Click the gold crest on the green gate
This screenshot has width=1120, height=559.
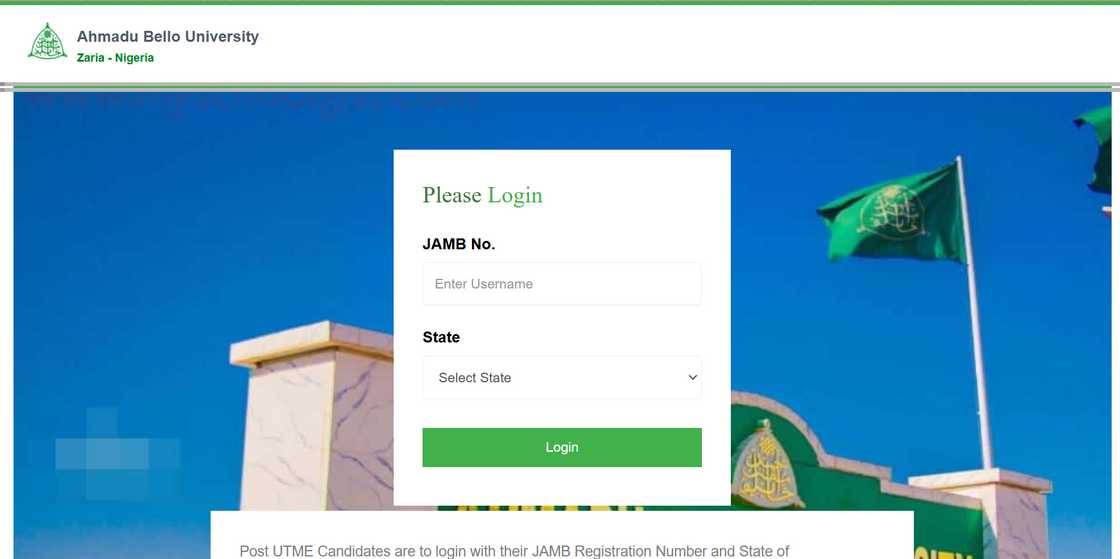(x=764, y=463)
